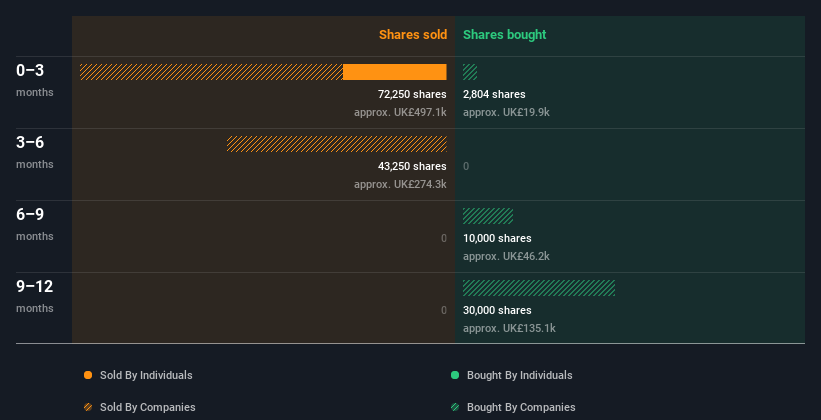Image resolution: width=821 pixels, height=420 pixels.
Task: Click the green Bought By Individuals legend dot
Action: (x=455, y=375)
